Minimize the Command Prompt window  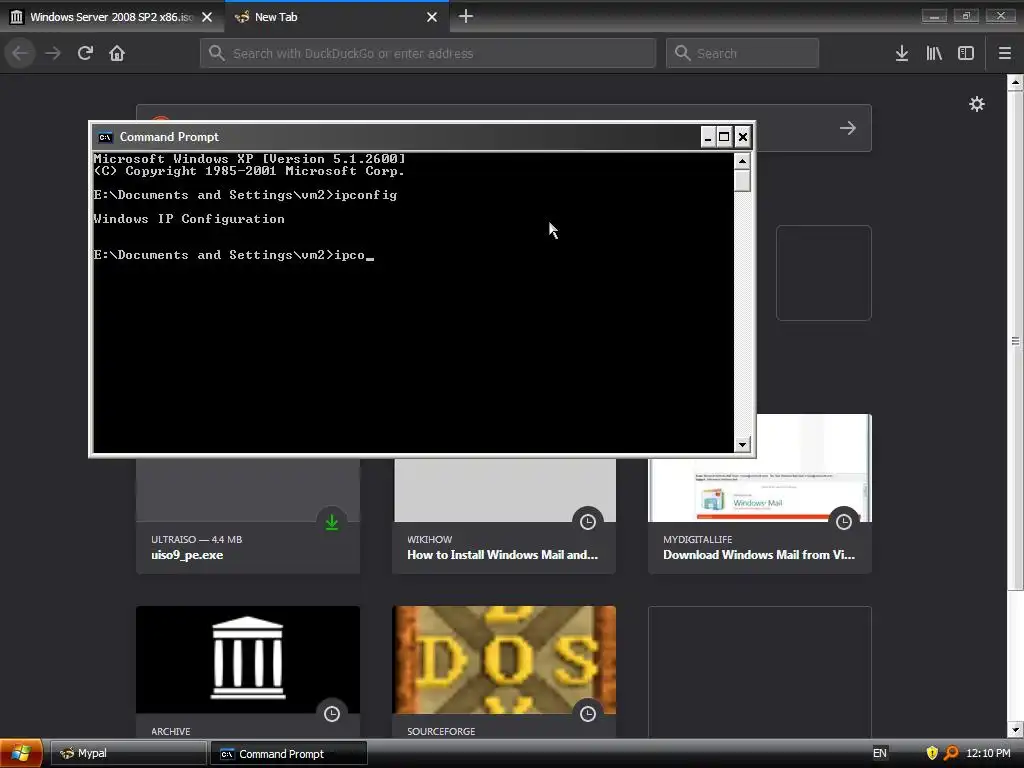click(708, 137)
